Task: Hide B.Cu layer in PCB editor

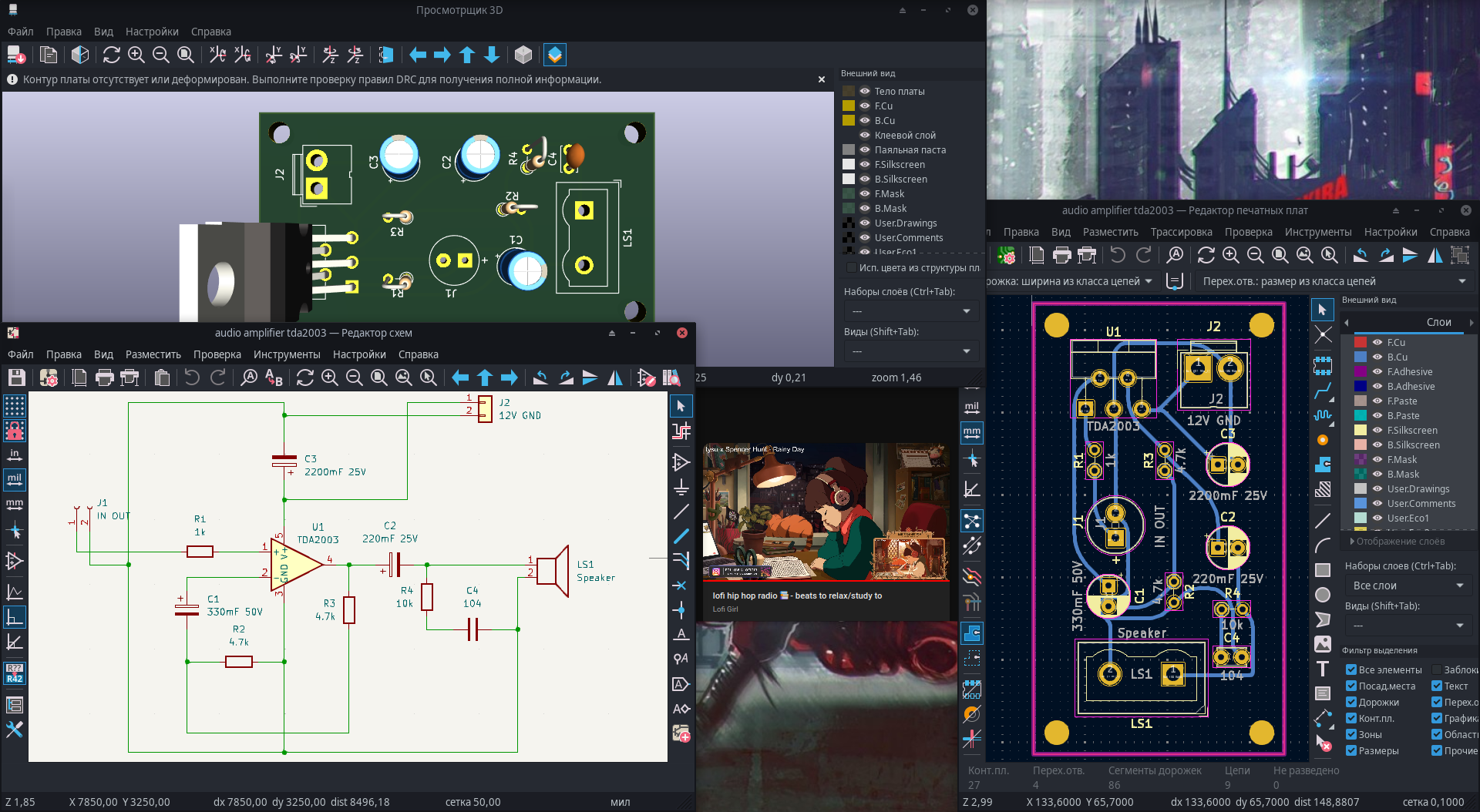Action: click(x=1377, y=357)
